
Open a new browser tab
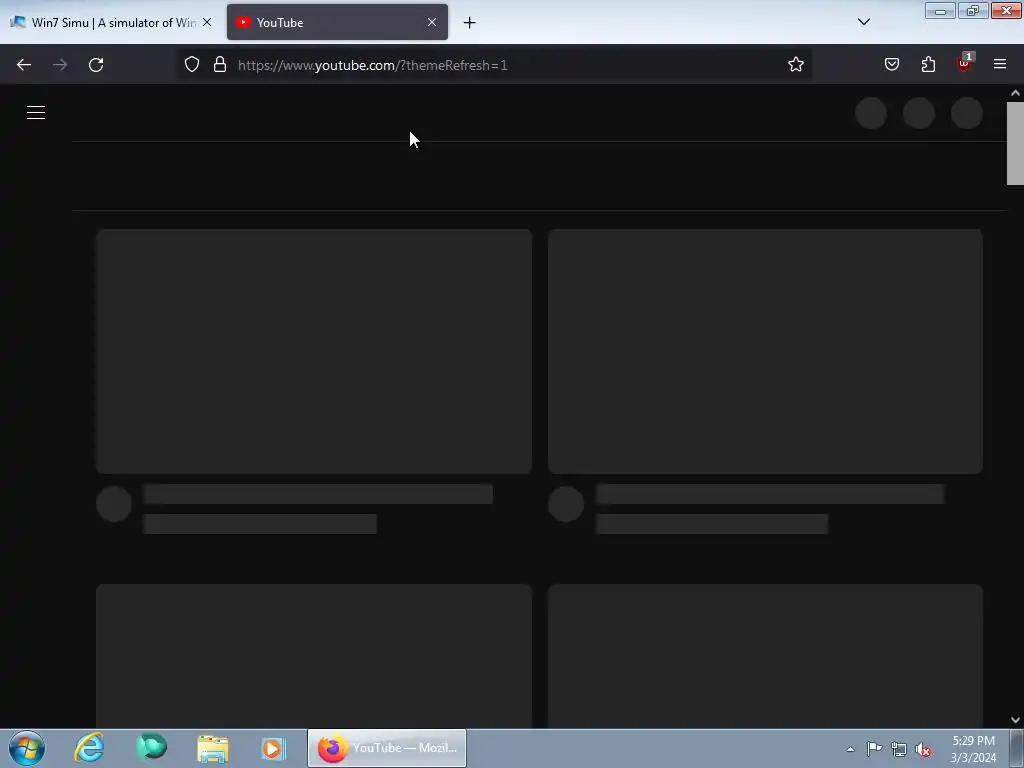pos(470,23)
